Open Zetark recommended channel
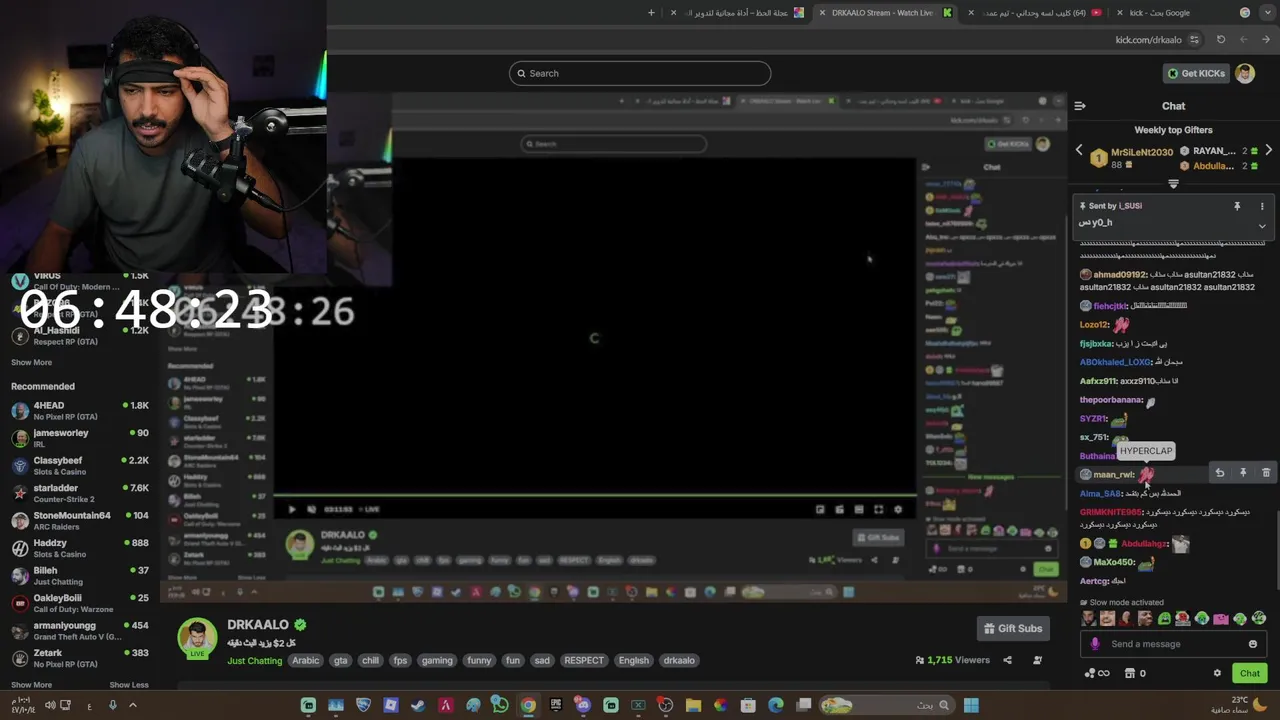 pyautogui.click(x=80, y=657)
